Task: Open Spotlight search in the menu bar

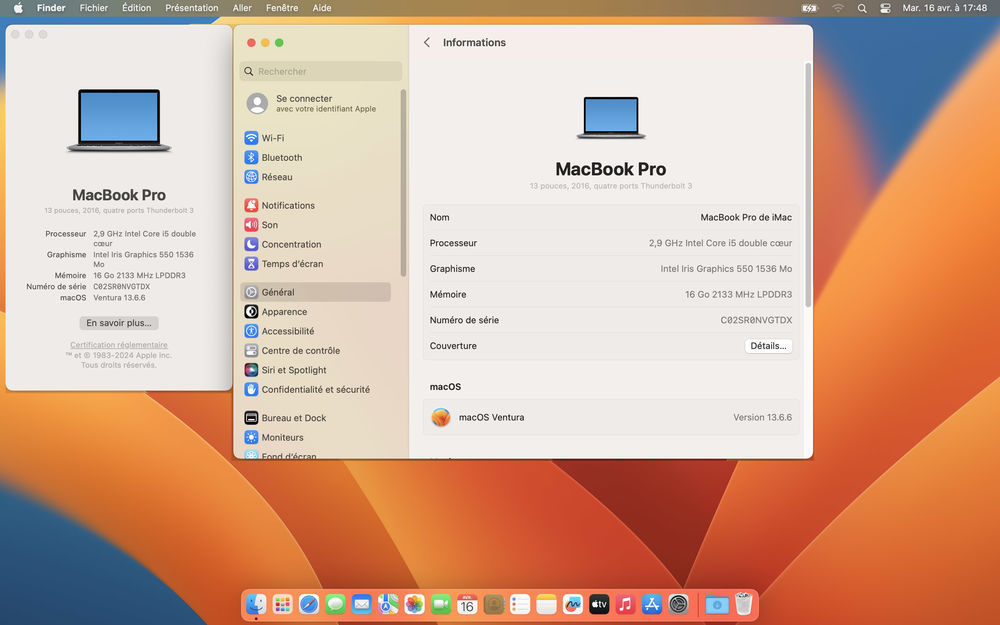Action: (862, 8)
